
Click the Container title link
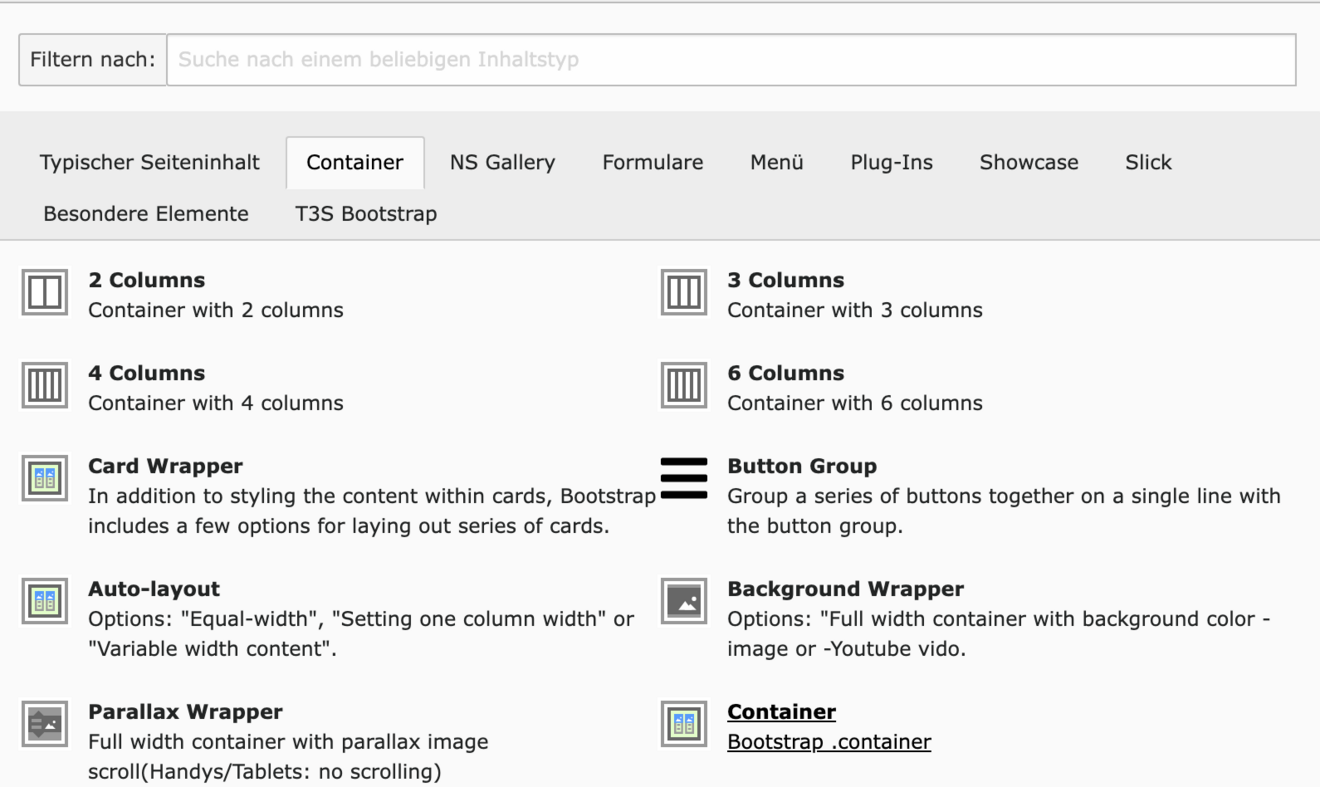pos(781,712)
